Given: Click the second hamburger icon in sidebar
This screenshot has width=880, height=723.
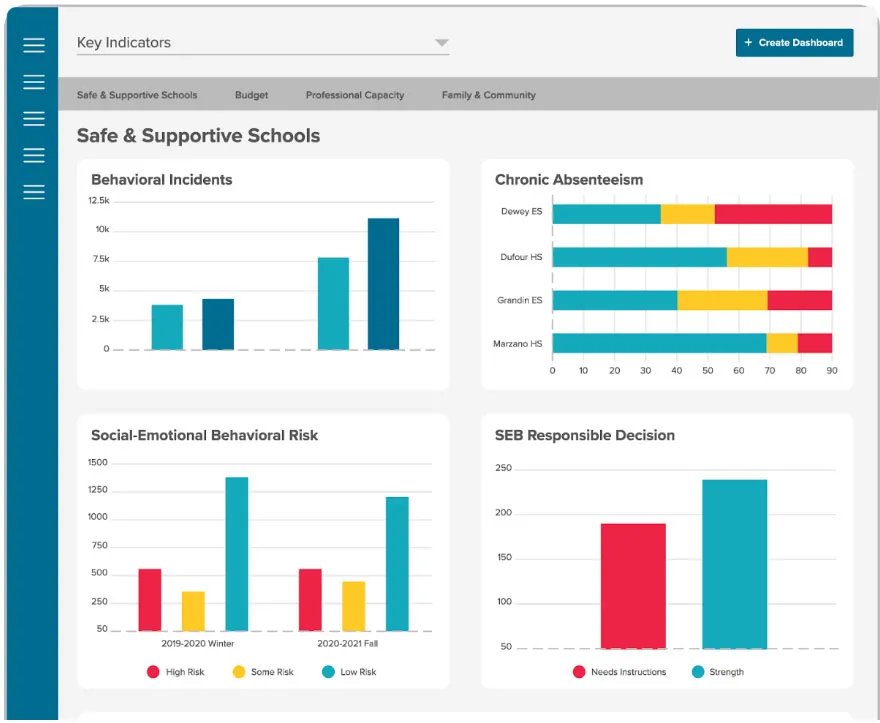Looking at the screenshot, I should (x=34, y=82).
